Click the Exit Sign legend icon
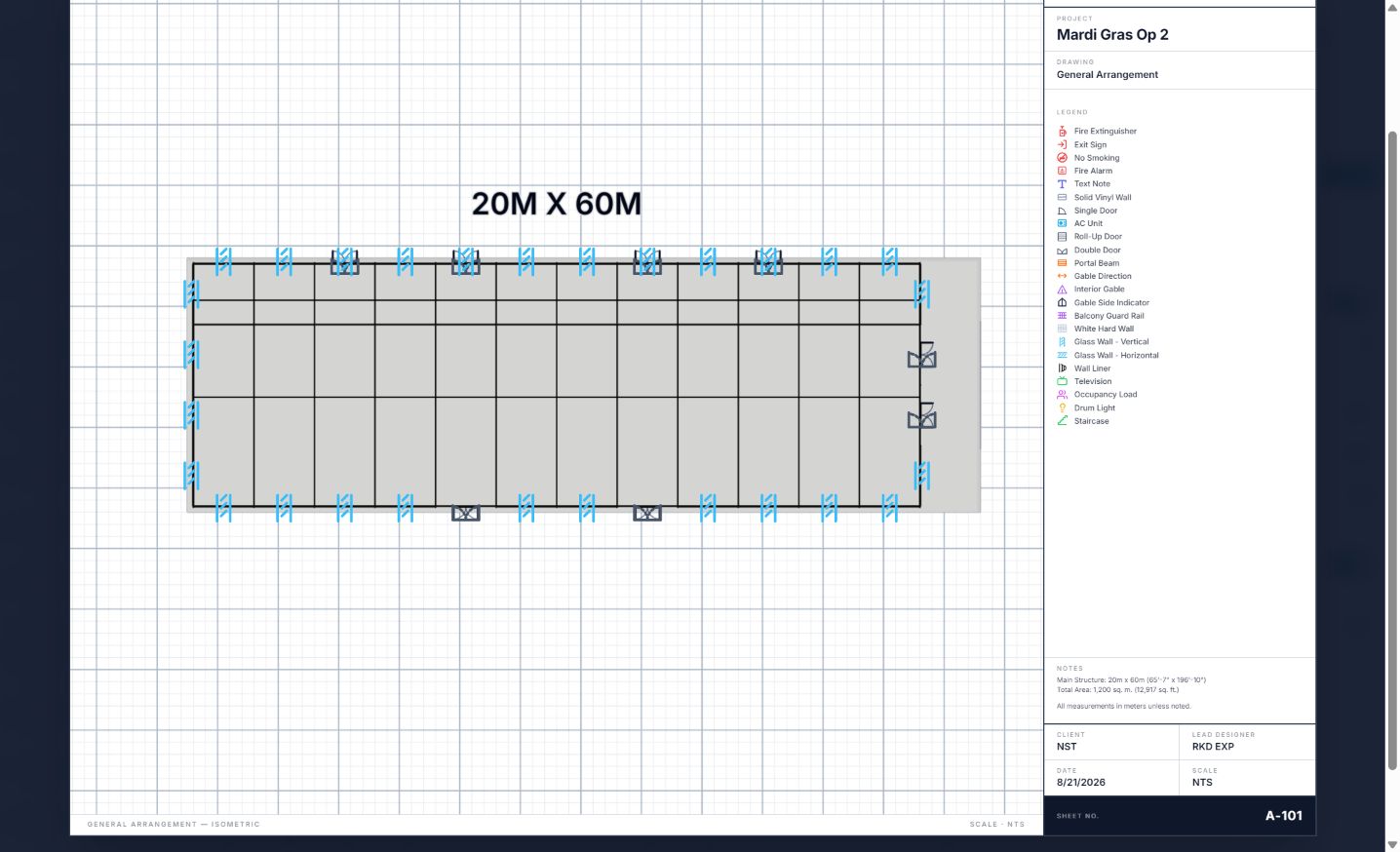This screenshot has width=1400, height=852. point(1062,144)
